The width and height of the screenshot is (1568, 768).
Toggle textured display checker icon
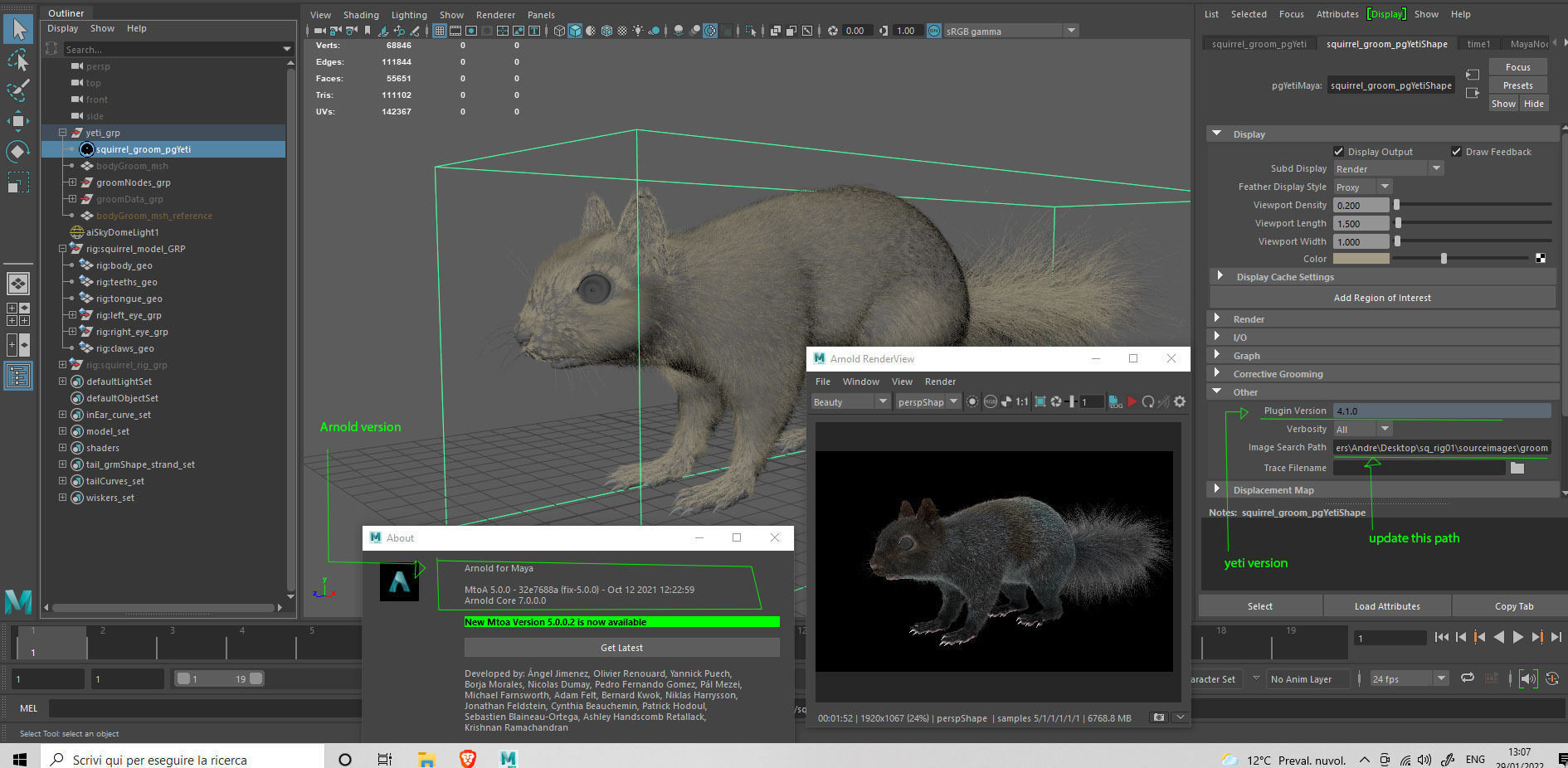point(621,31)
